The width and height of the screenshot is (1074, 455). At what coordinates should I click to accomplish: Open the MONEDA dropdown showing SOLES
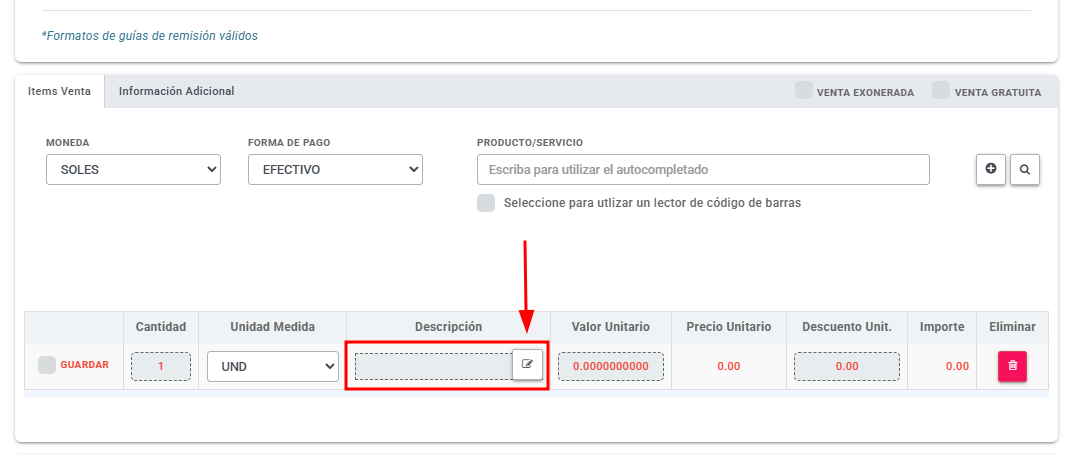134,169
